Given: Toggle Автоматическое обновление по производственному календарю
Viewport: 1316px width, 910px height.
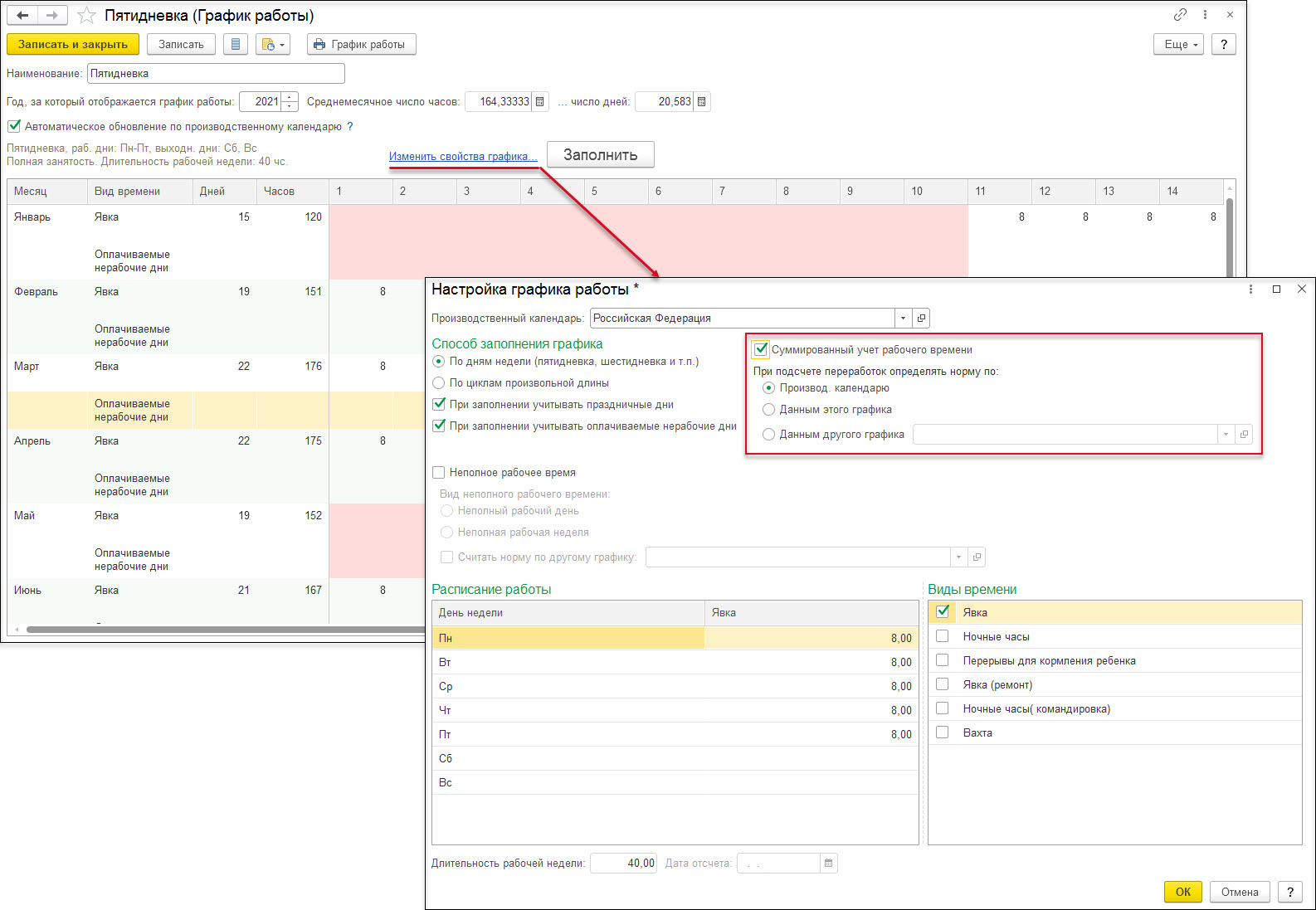Looking at the screenshot, I should click(14, 127).
